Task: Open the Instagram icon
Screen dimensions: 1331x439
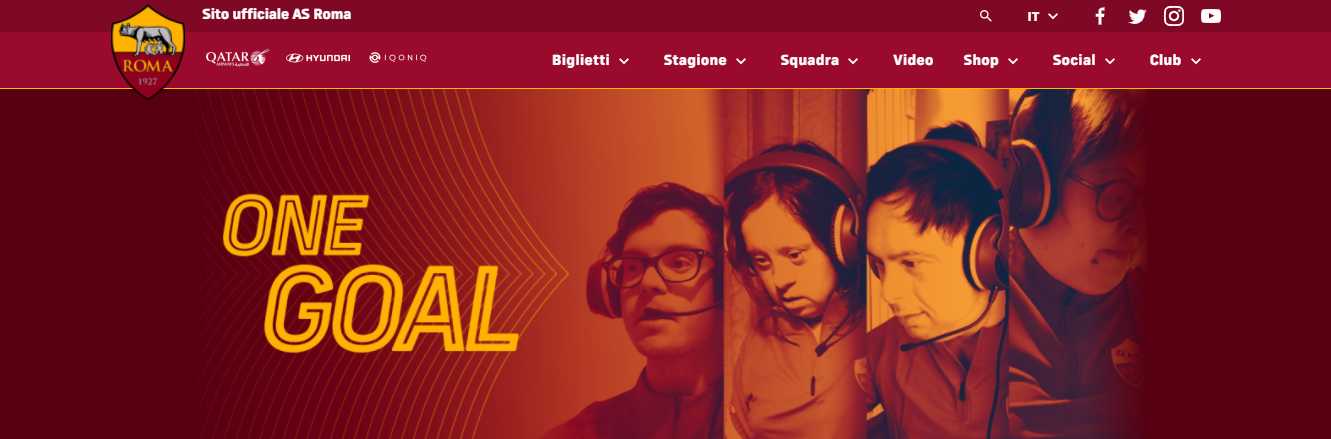Action: coord(1174,16)
